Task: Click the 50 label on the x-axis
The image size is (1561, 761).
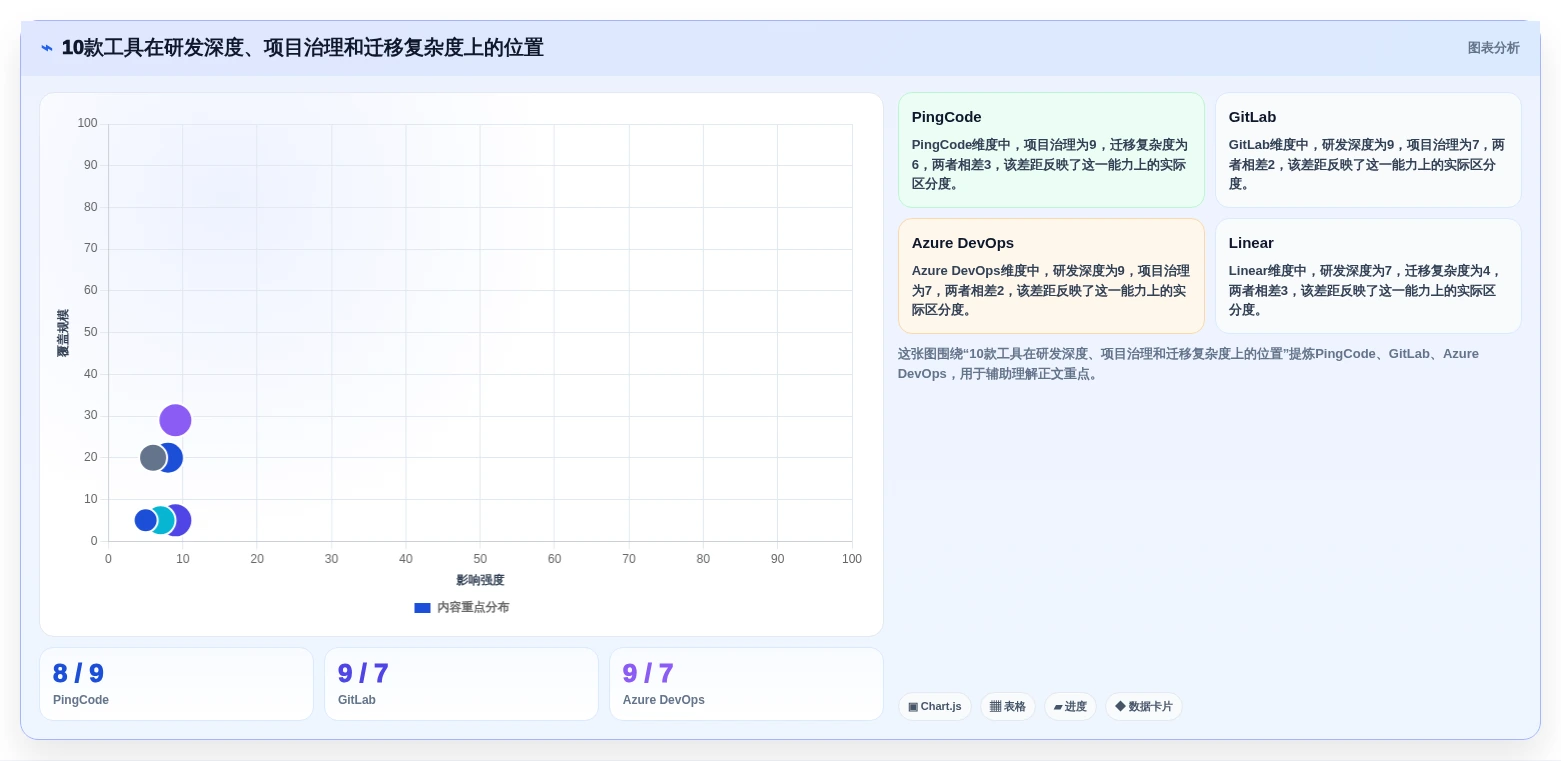Action: tap(480, 559)
